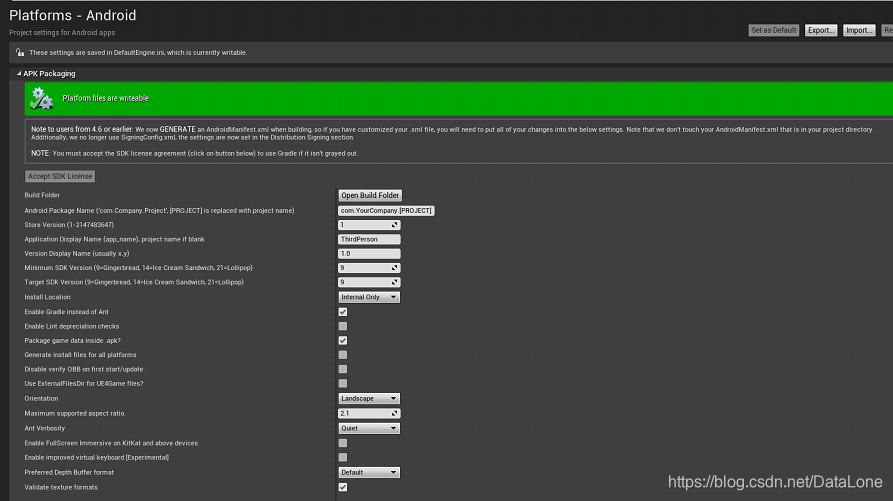Image resolution: width=893 pixels, height=501 pixels.
Task: Click the 'Ant Verbosity' label
Action: [44, 428]
